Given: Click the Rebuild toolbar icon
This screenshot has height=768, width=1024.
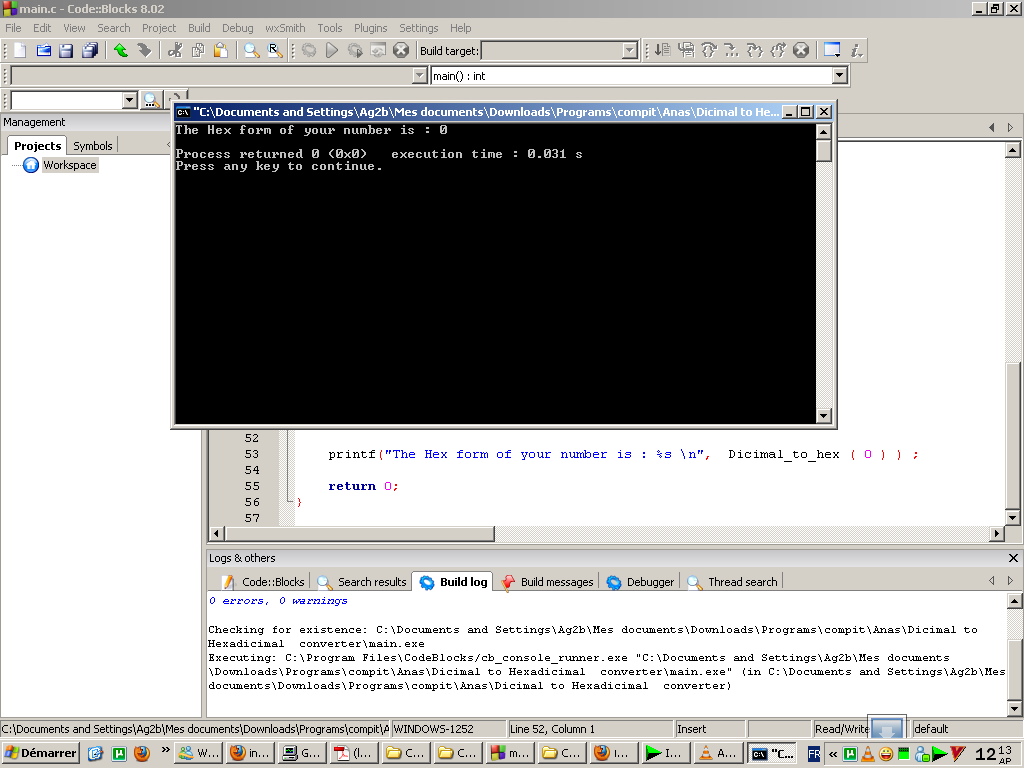Looking at the screenshot, I should [378, 50].
